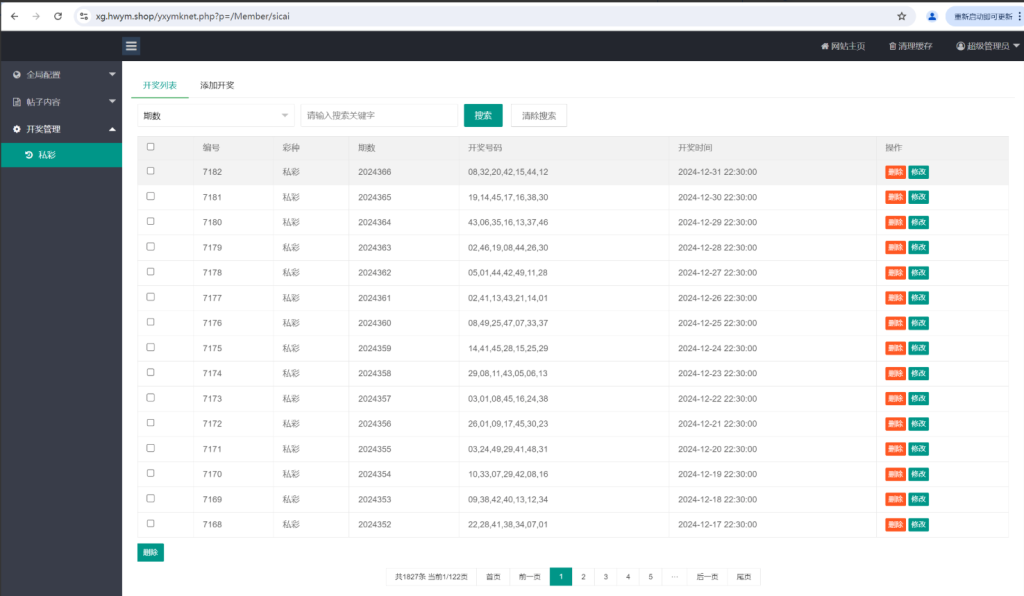Bookmark this page with the star icon
Screen dimensions: 1024x596
tap(901, 16)
